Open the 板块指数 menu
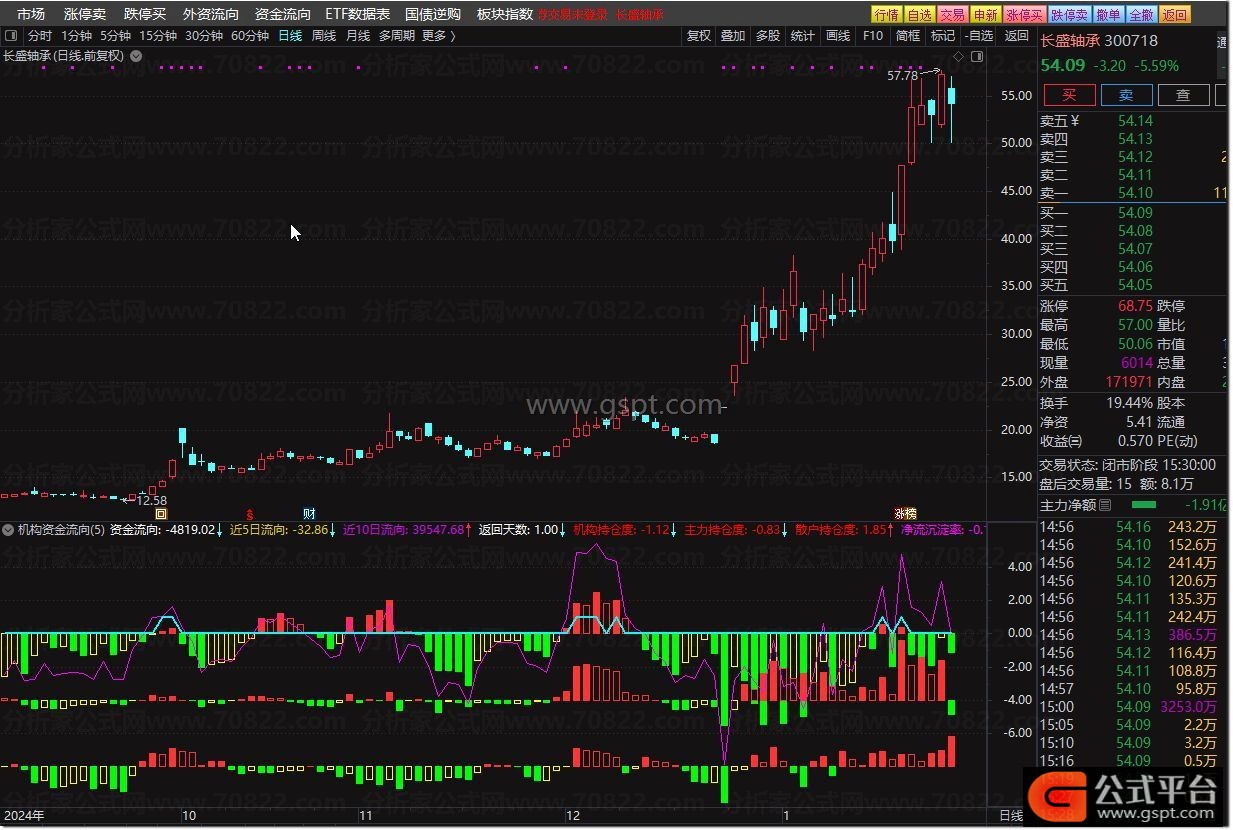The image size is (1233, 830). point(505,14)
